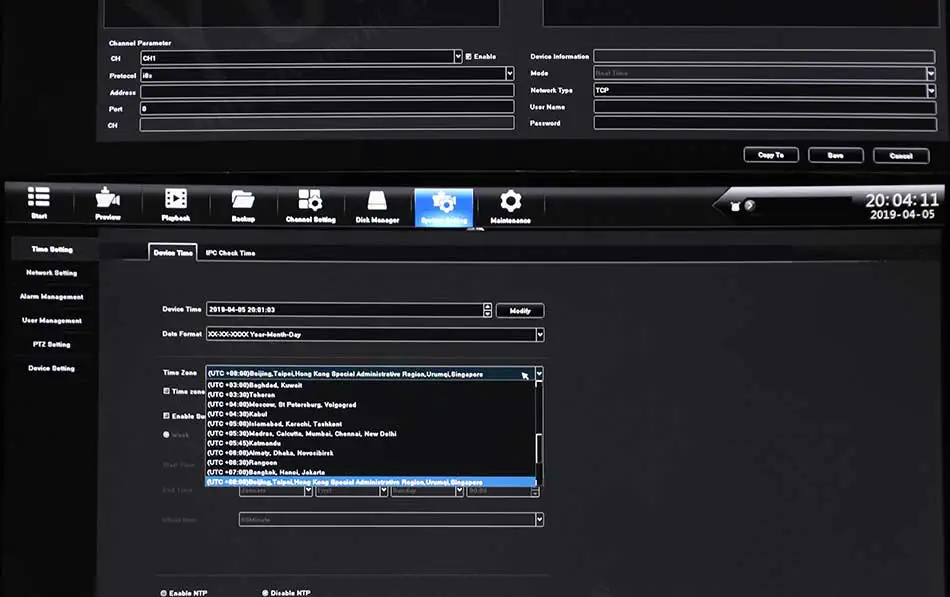Expand the Date Format dropdown

[x=539, y=335]
